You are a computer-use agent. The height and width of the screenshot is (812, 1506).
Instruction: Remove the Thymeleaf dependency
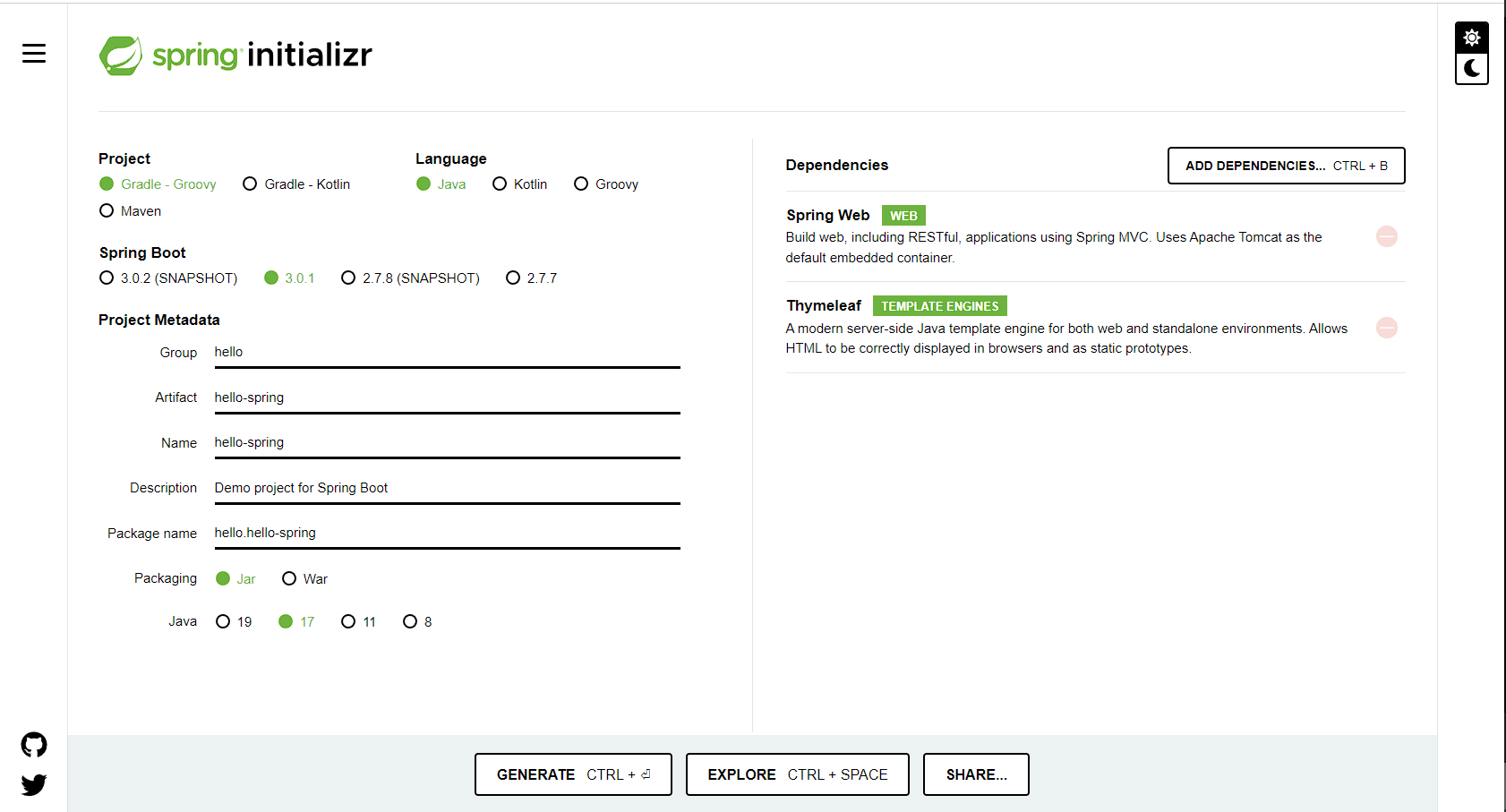[x=1387, y=328]
